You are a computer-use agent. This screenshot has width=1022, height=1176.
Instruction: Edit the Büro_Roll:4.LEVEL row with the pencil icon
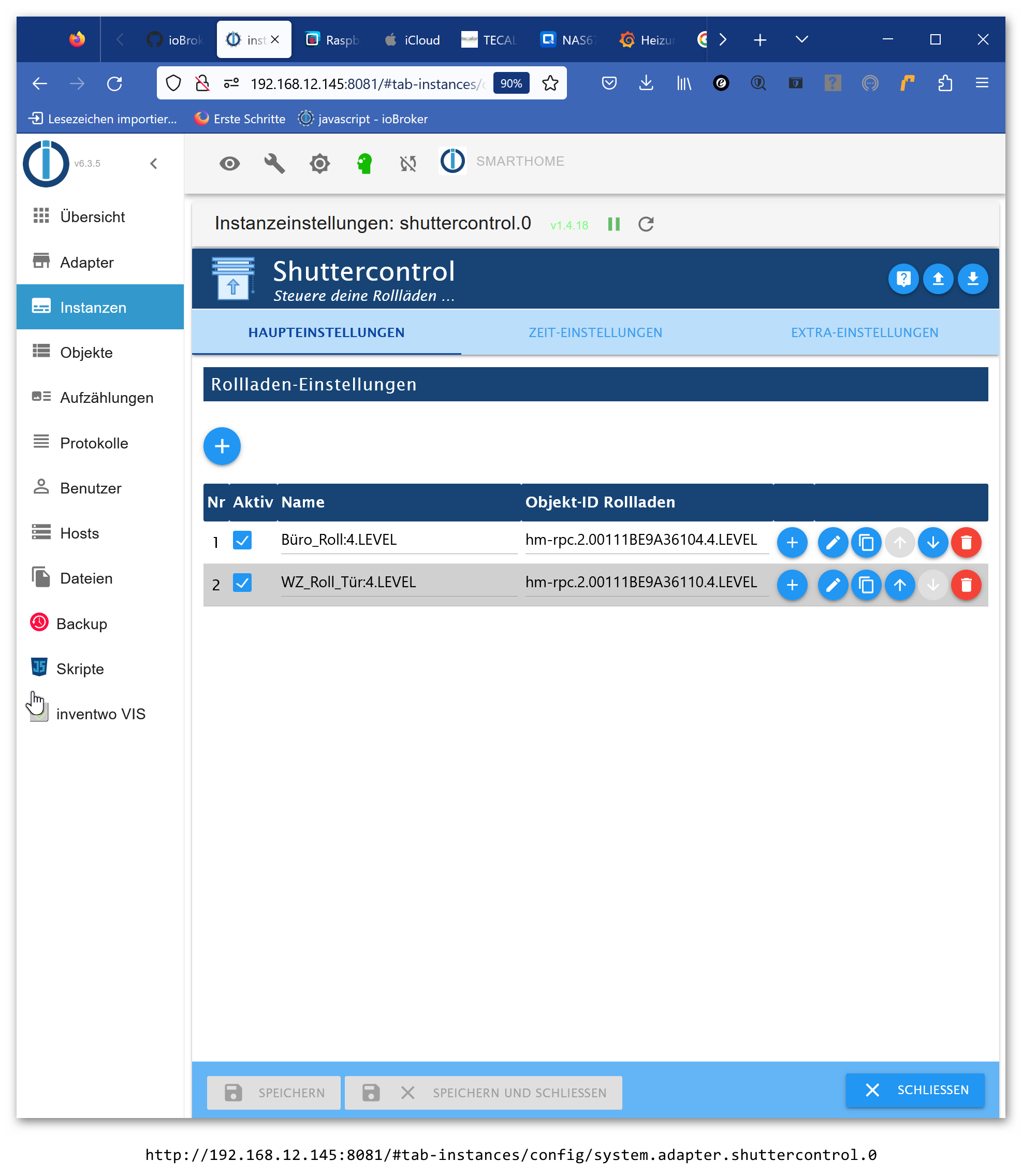[x=832, y=542]
